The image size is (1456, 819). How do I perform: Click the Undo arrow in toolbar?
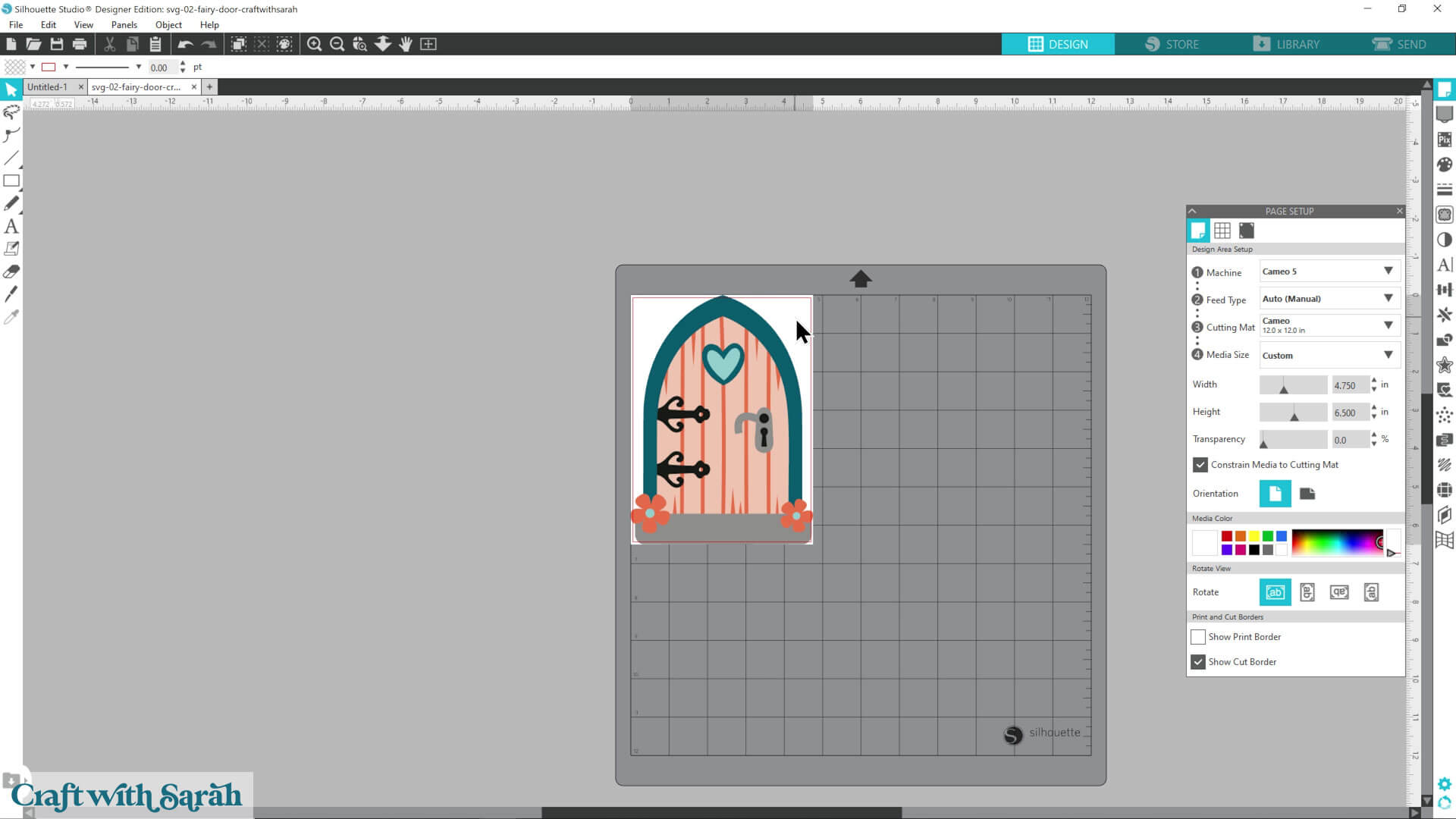tap(185, 44)
